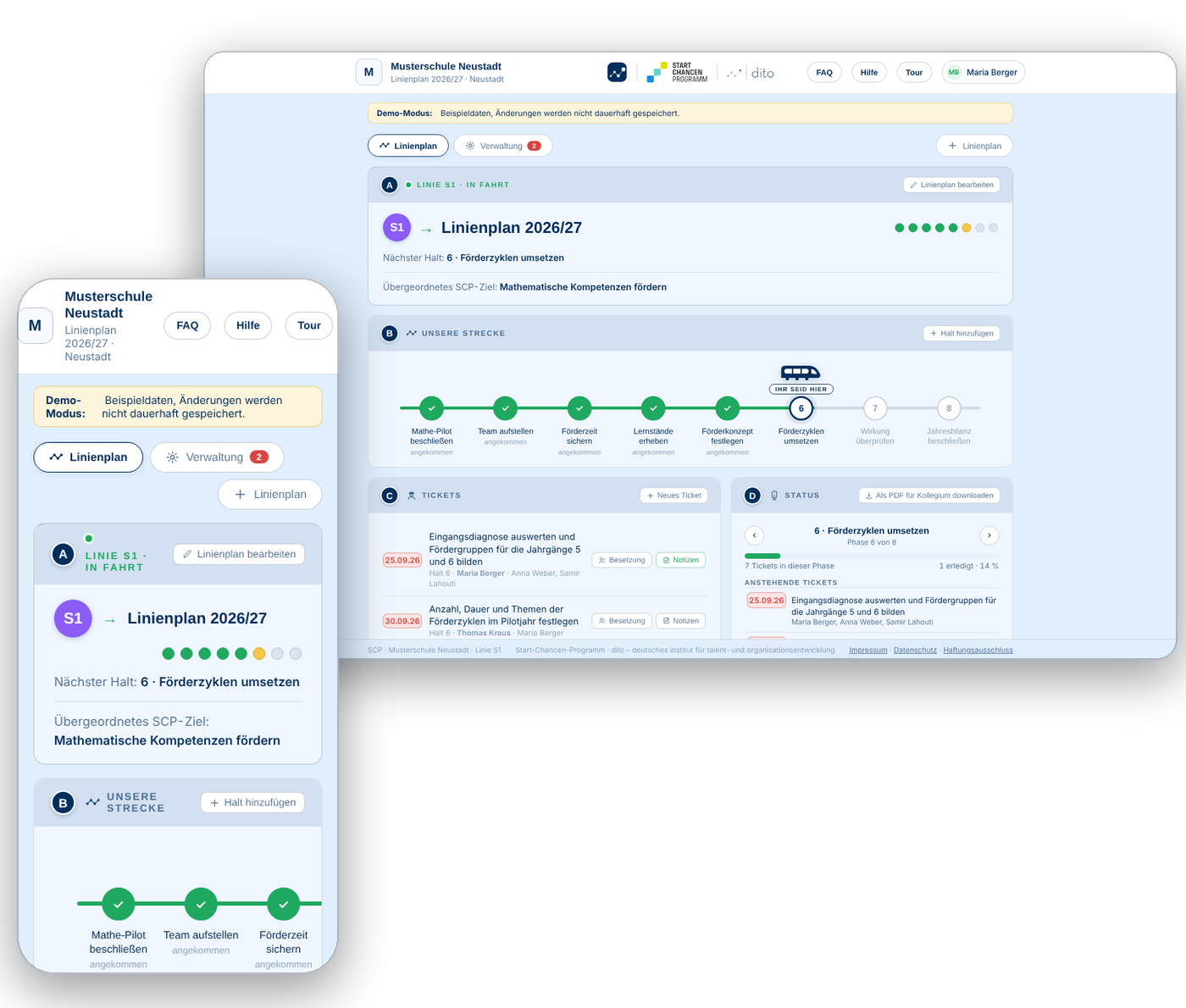Go to previous phase in Status panel

[x=754, y=535]
